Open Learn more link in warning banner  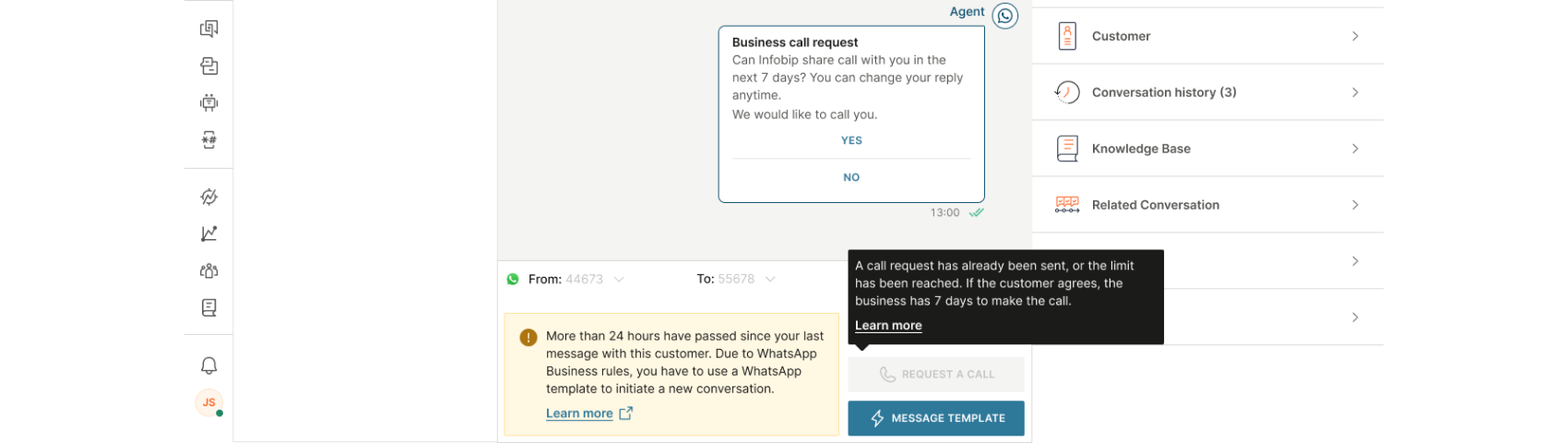click(x=579, y=413)
